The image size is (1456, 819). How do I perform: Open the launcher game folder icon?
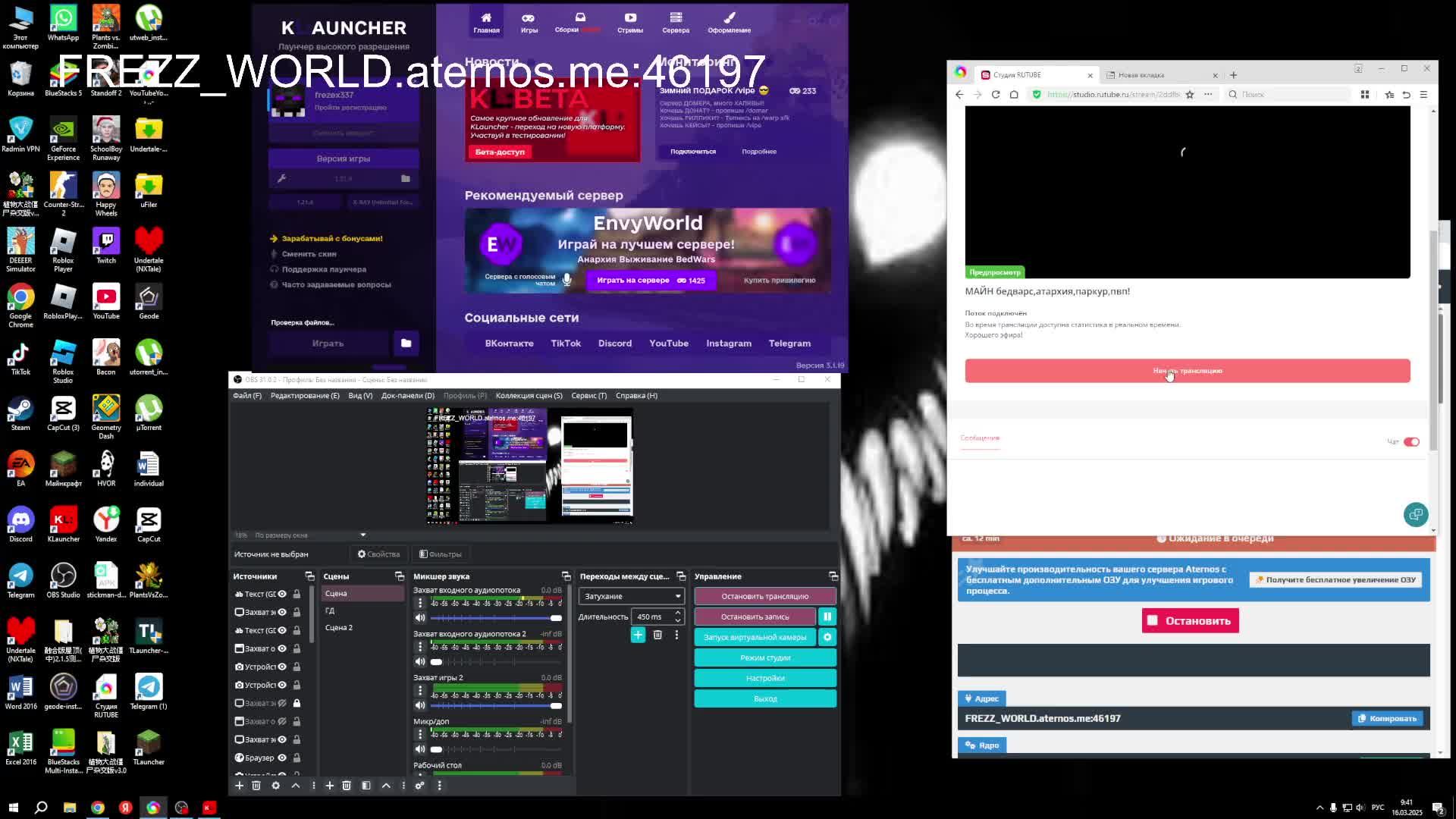tap(406, 344)
